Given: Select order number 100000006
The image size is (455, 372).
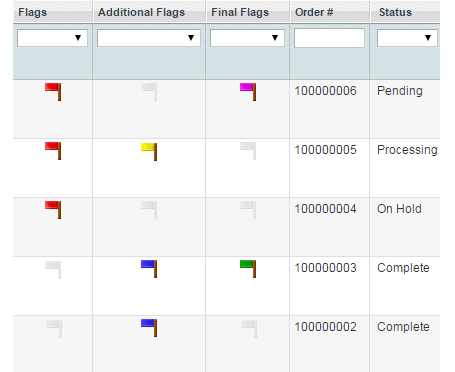Looking at the screenshot, I should click(325, 91).
